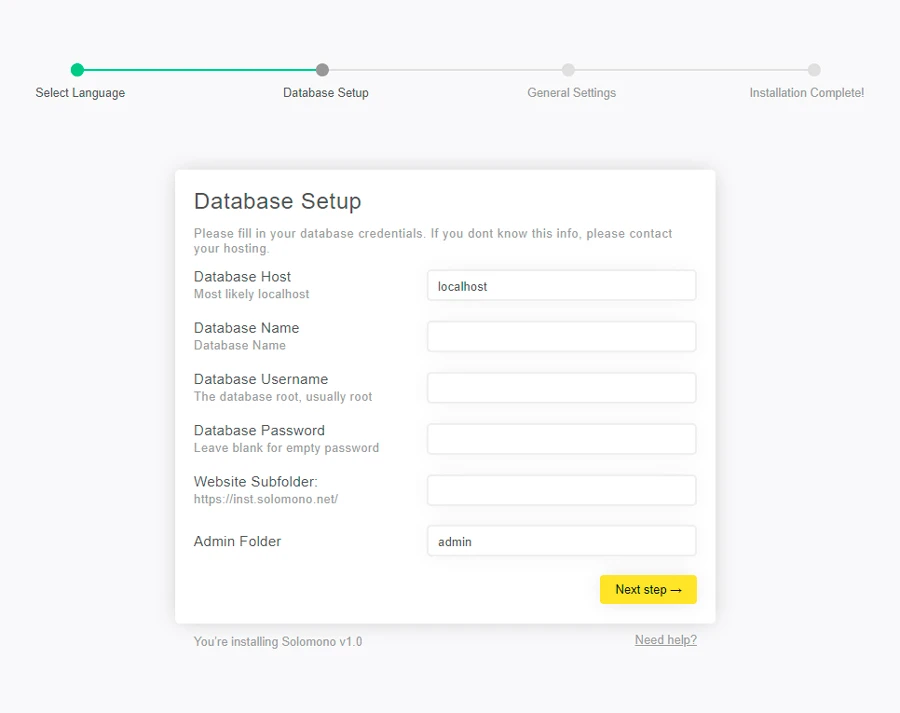Image resolution: width=900 pixels, height=713 pixels.
Task: Focus the Database Host field containing localhost
Action: [561, 286]
